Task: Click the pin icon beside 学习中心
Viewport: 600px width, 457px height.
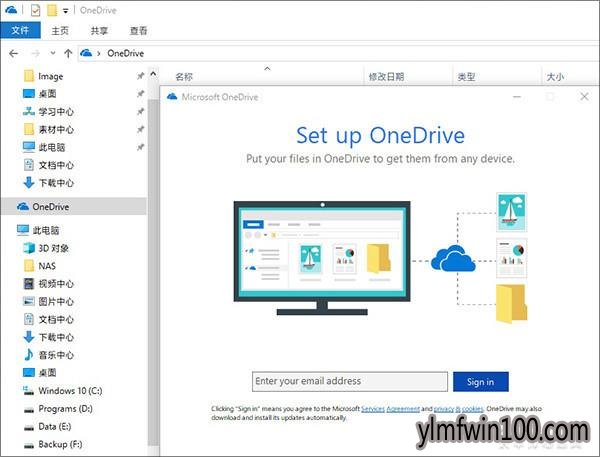Action: point(140,111)
